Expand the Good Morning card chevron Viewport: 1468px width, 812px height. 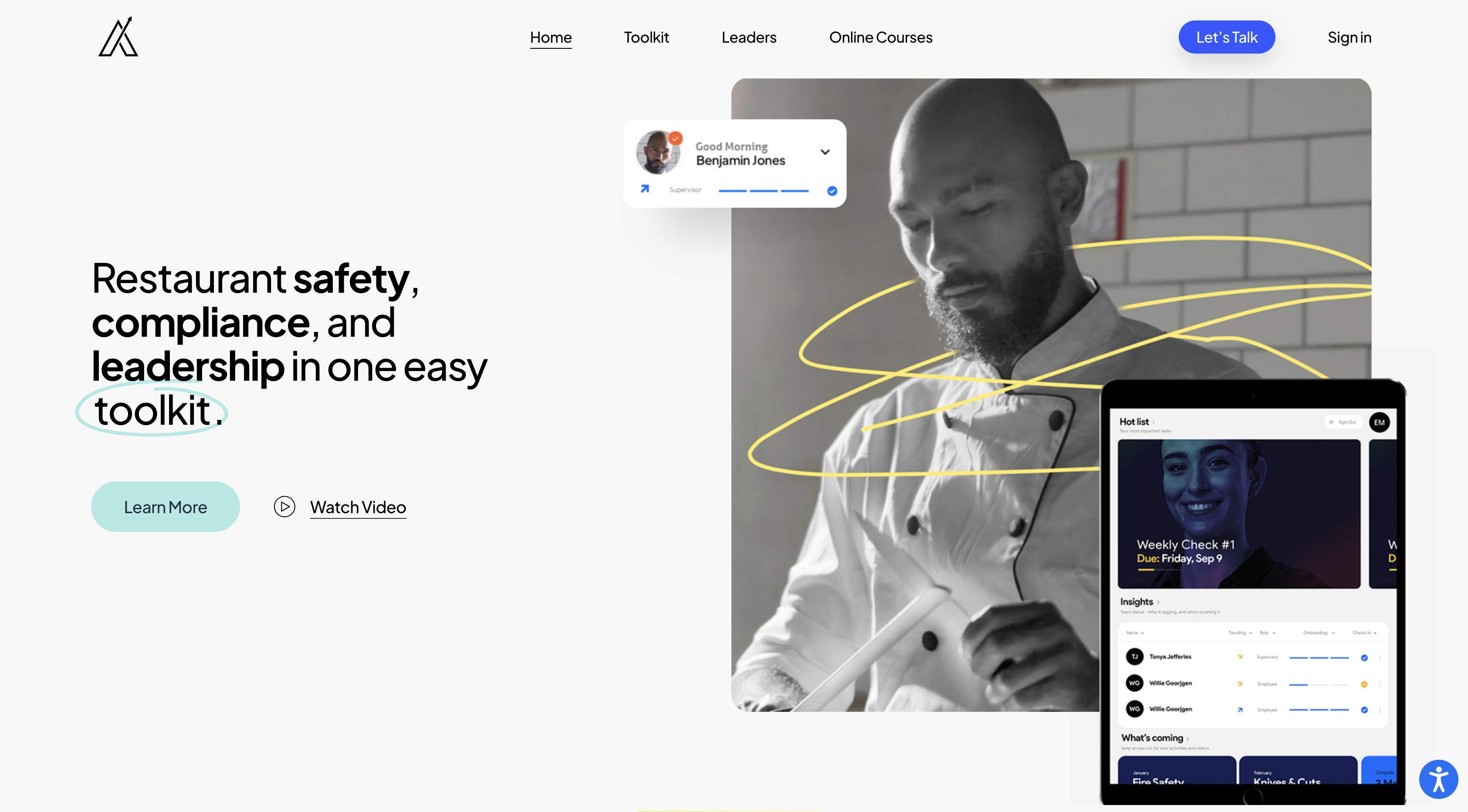pos(825,152)
